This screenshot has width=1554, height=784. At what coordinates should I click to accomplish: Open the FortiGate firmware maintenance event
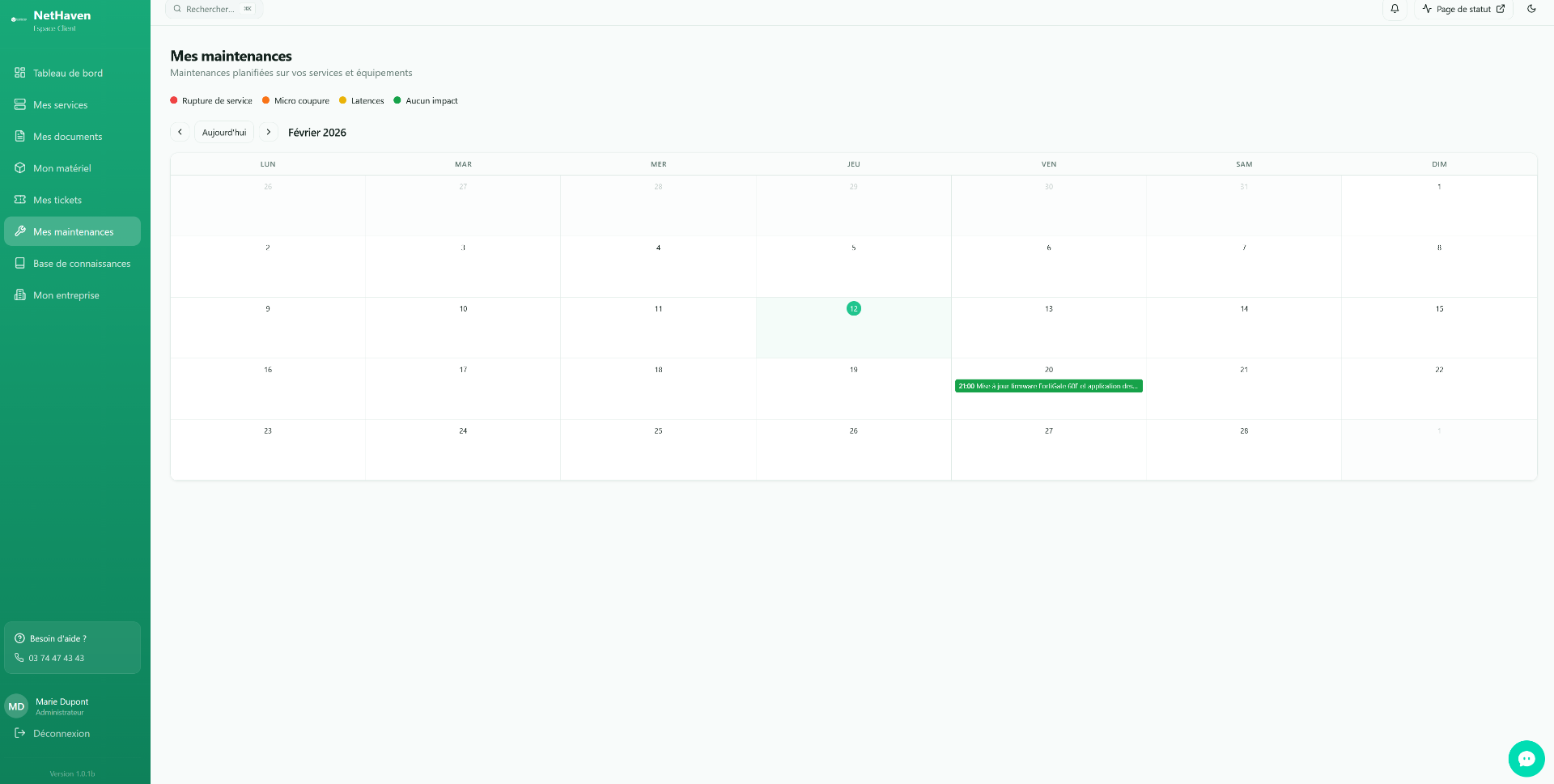coord(1048,386)
